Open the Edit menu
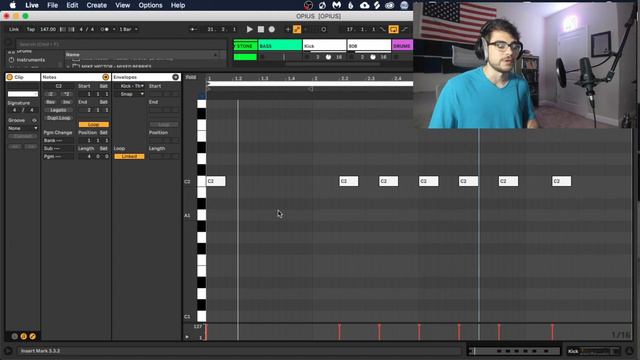640x360 pixels. click(x=72, y=5)
